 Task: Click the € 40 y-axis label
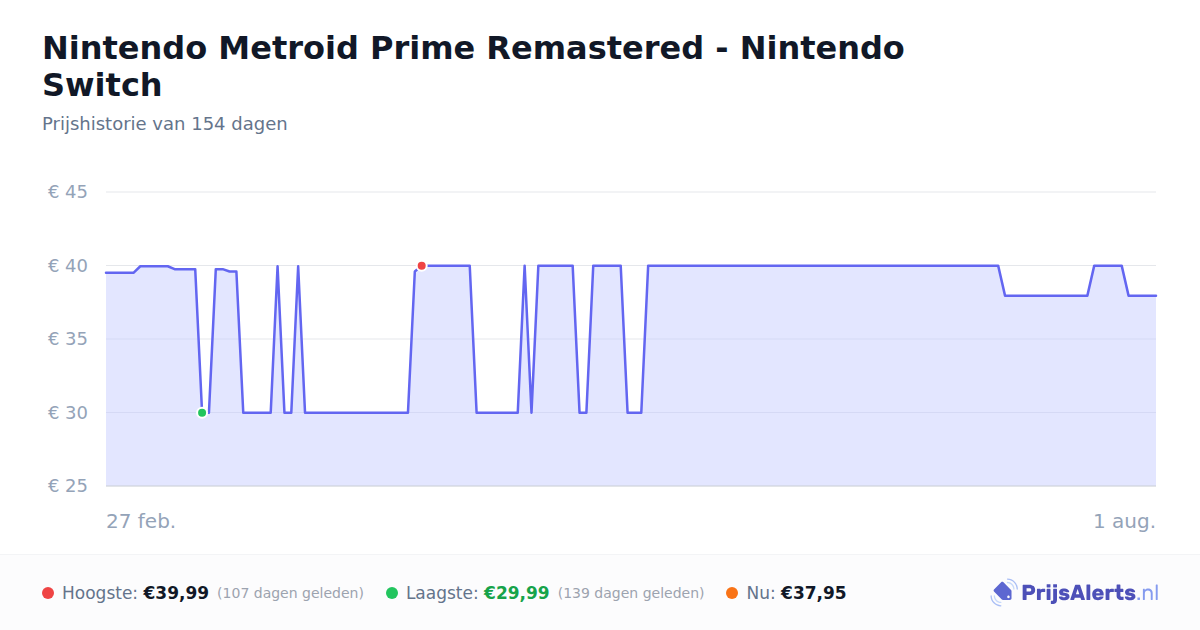(x=67, y=266)
